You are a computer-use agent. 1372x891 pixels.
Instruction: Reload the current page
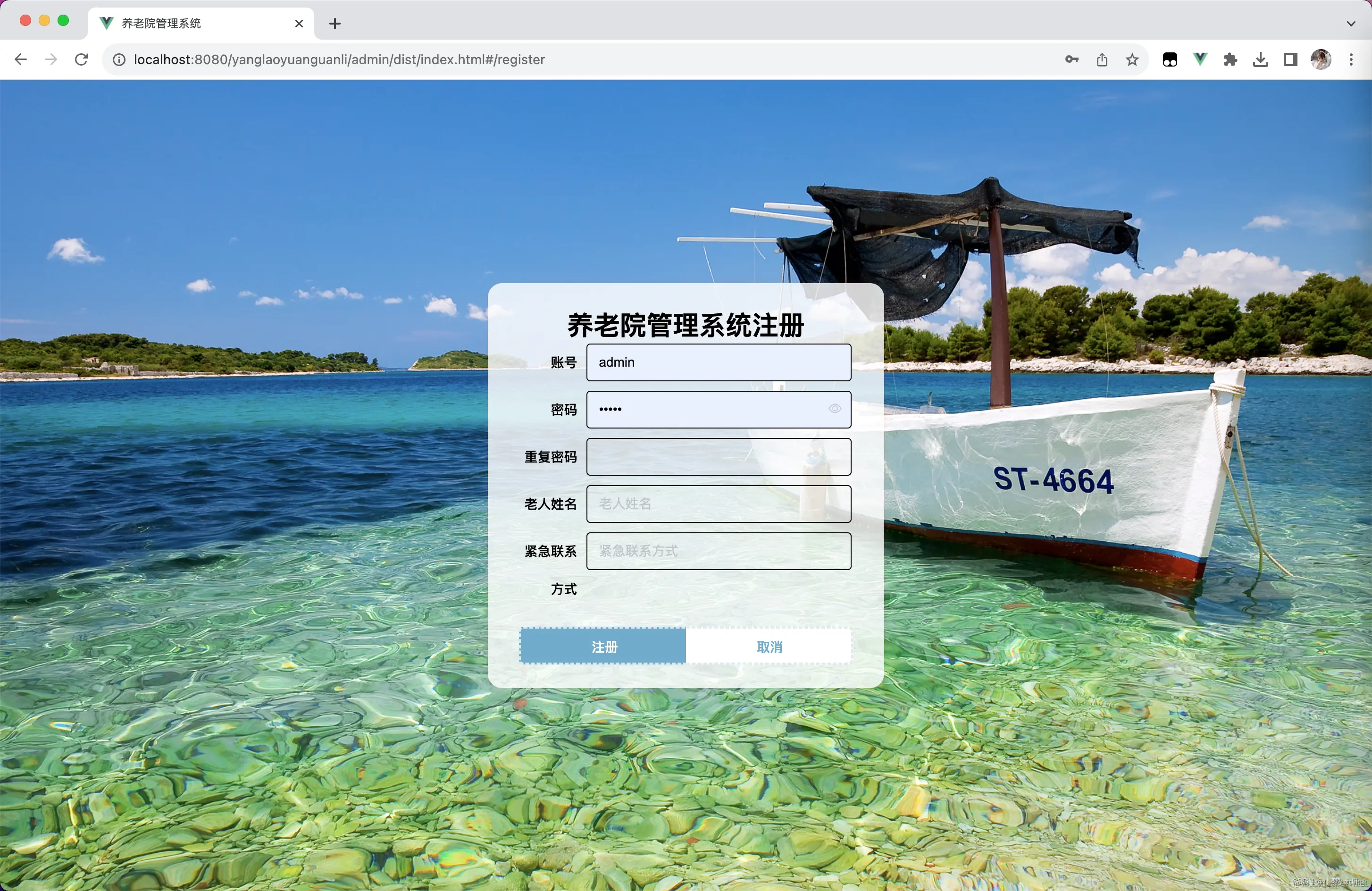click(x=81, y=59)
